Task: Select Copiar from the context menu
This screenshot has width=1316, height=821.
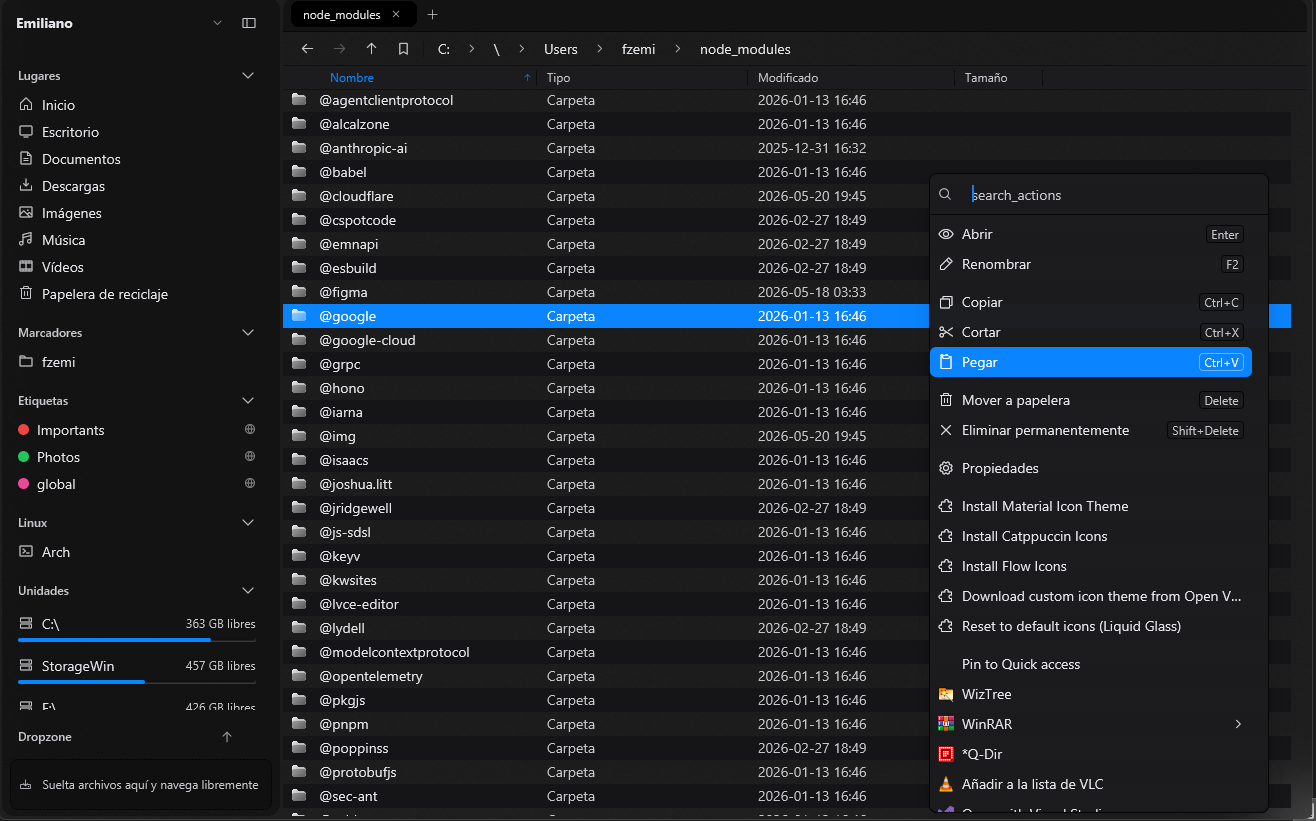Action: pyautogui.click(x=1091, y=303)
